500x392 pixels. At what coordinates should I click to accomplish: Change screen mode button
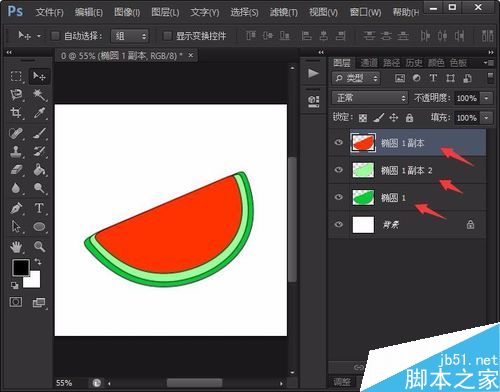tap(39, 303)
